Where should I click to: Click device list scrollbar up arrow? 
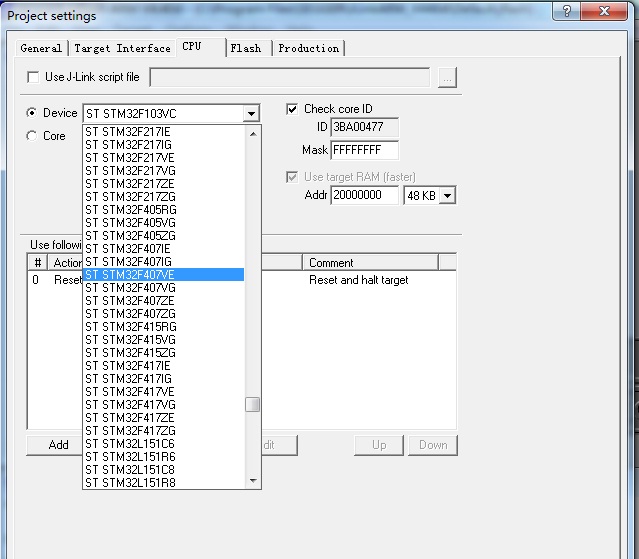pyautogui.click(x=253, y=134)
